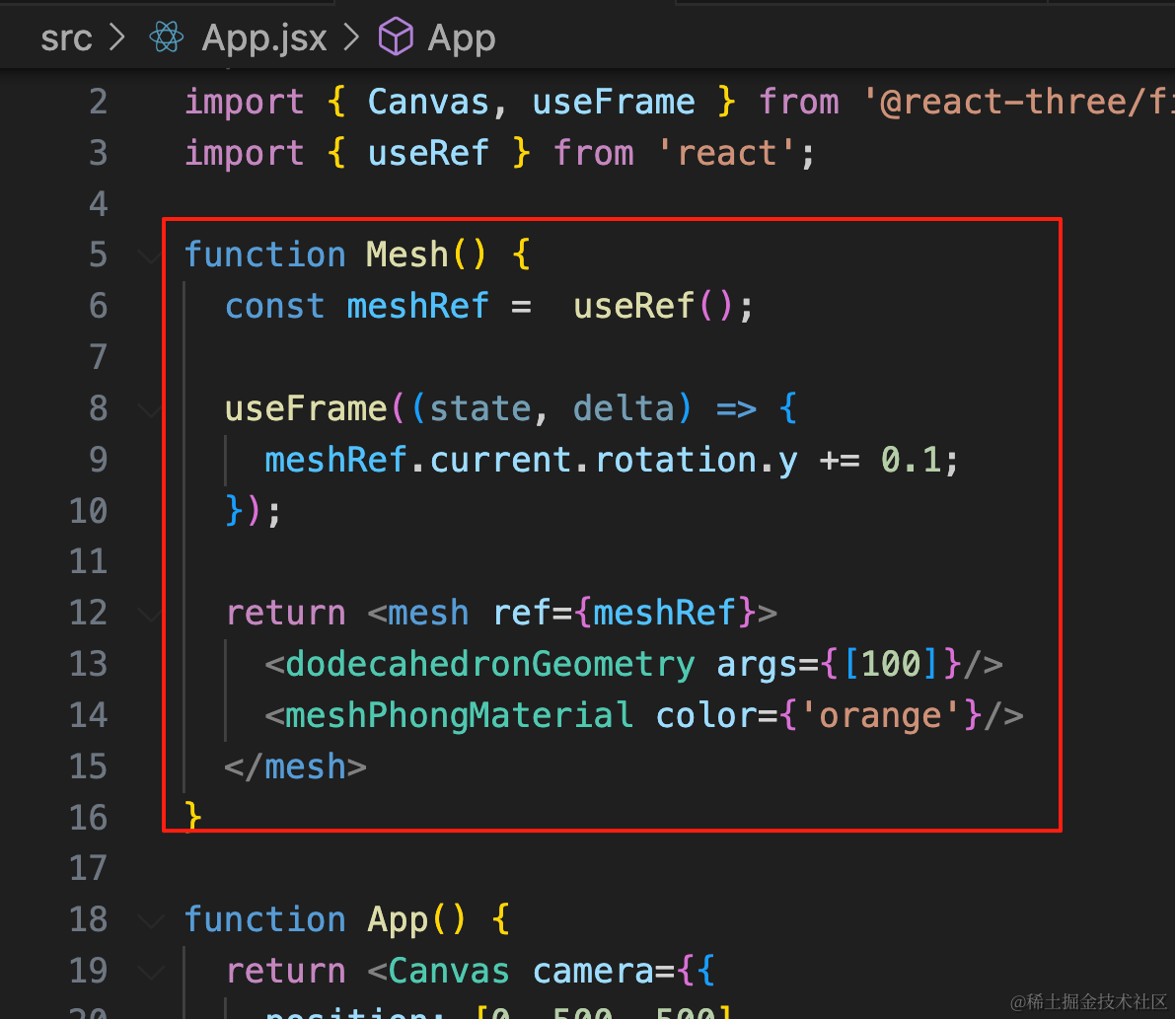Image resolution: width=1176 pixels, height=1020 pixels.
Task: Click 'useFrame' in the line 2 import
Action: (x=614, y=102)
